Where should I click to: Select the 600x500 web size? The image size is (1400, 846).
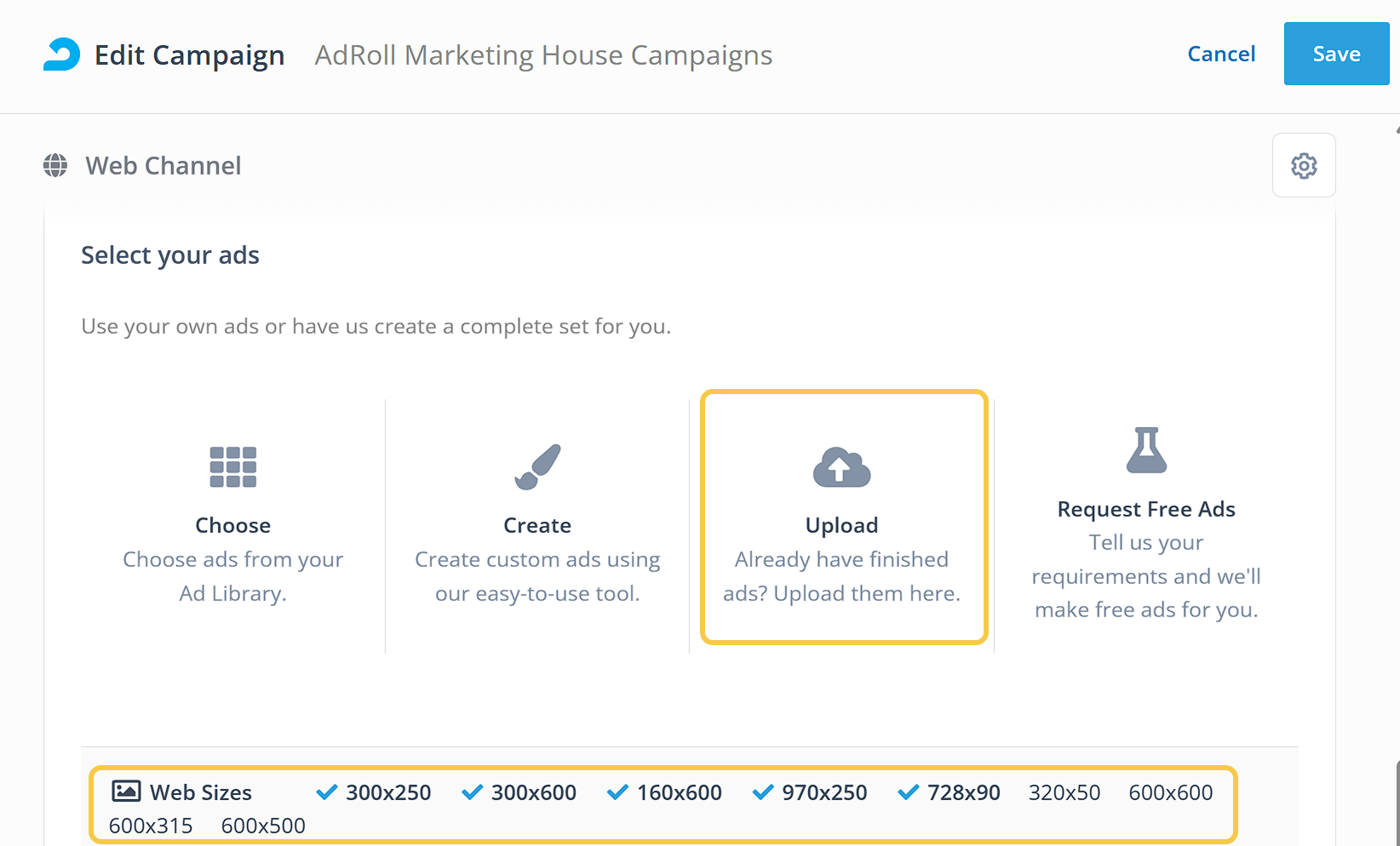pyautogui.click(x=263, y=826)
